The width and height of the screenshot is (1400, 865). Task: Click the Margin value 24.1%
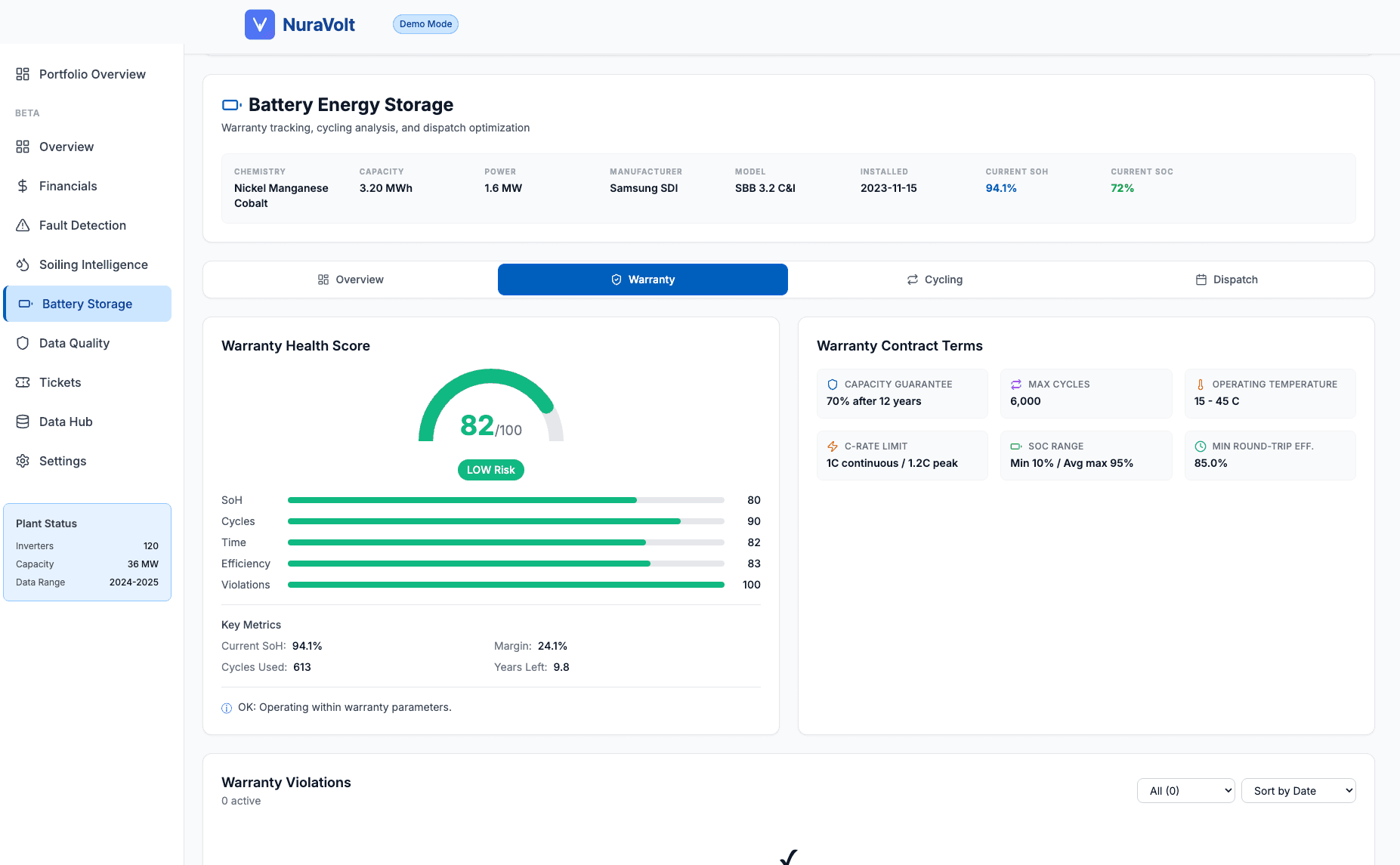[x=552, y=646]
